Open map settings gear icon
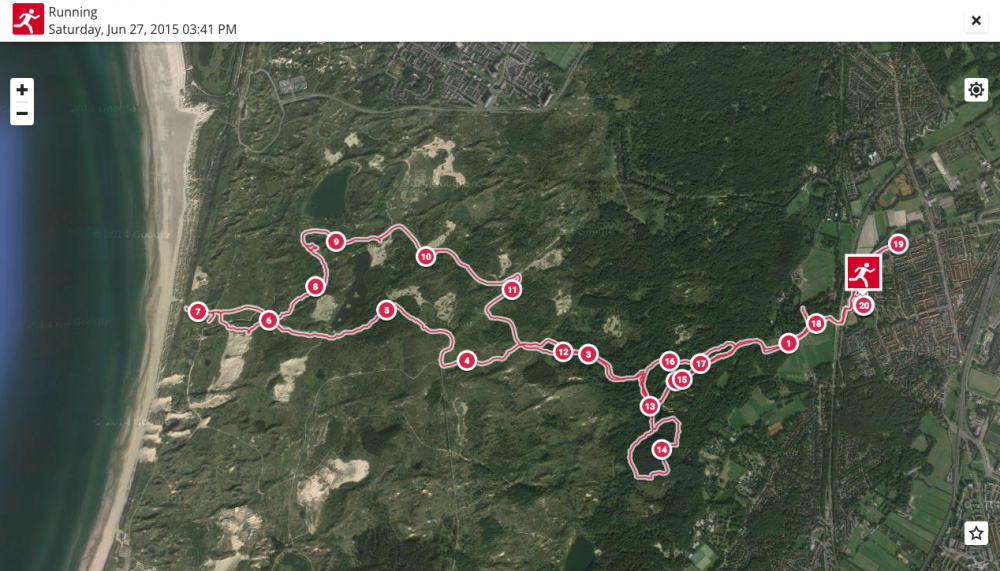 point(976,90)
